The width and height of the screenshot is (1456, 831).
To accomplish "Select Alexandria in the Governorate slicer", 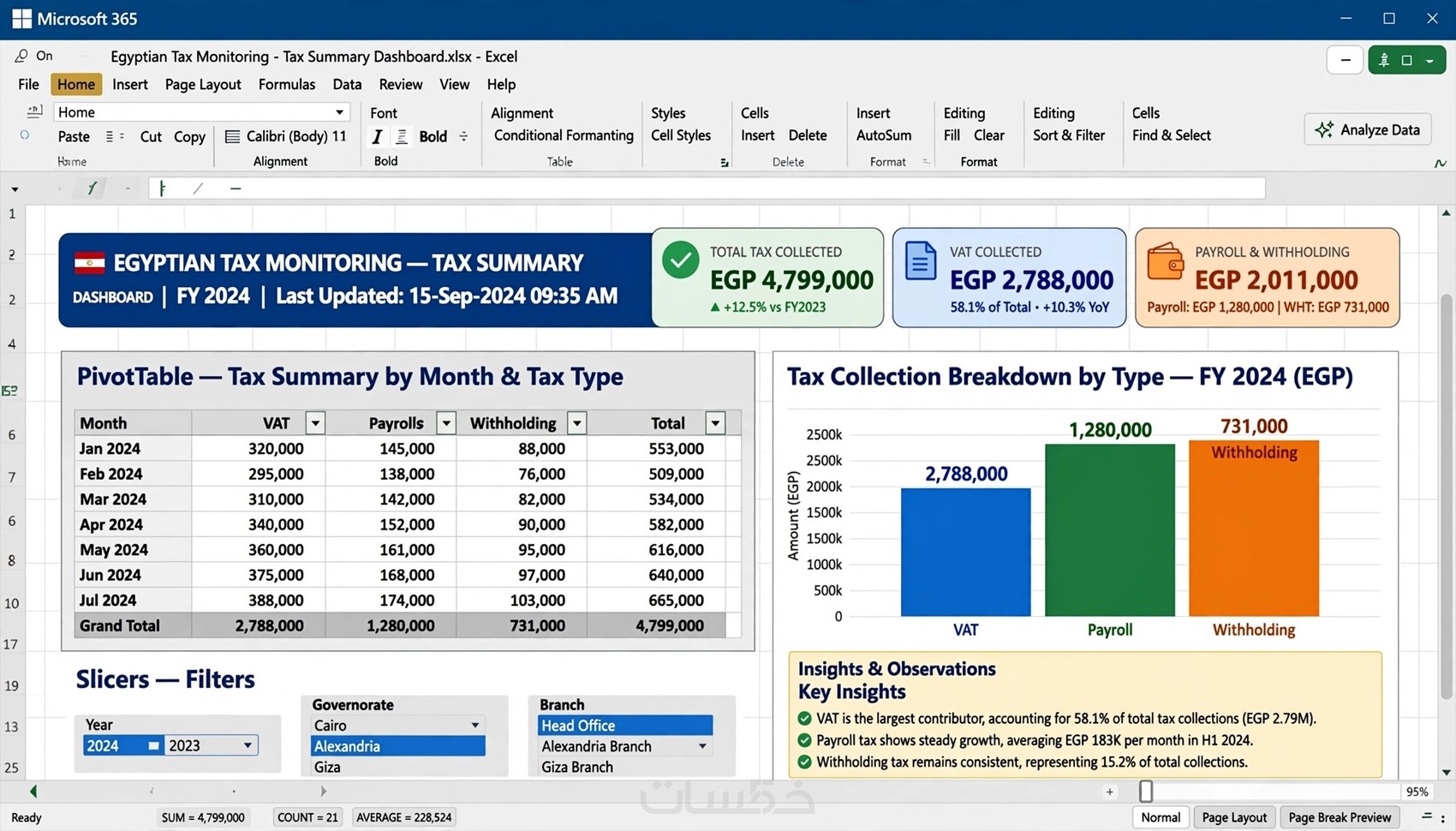I will pyautogui.click(x=398, y=746).
